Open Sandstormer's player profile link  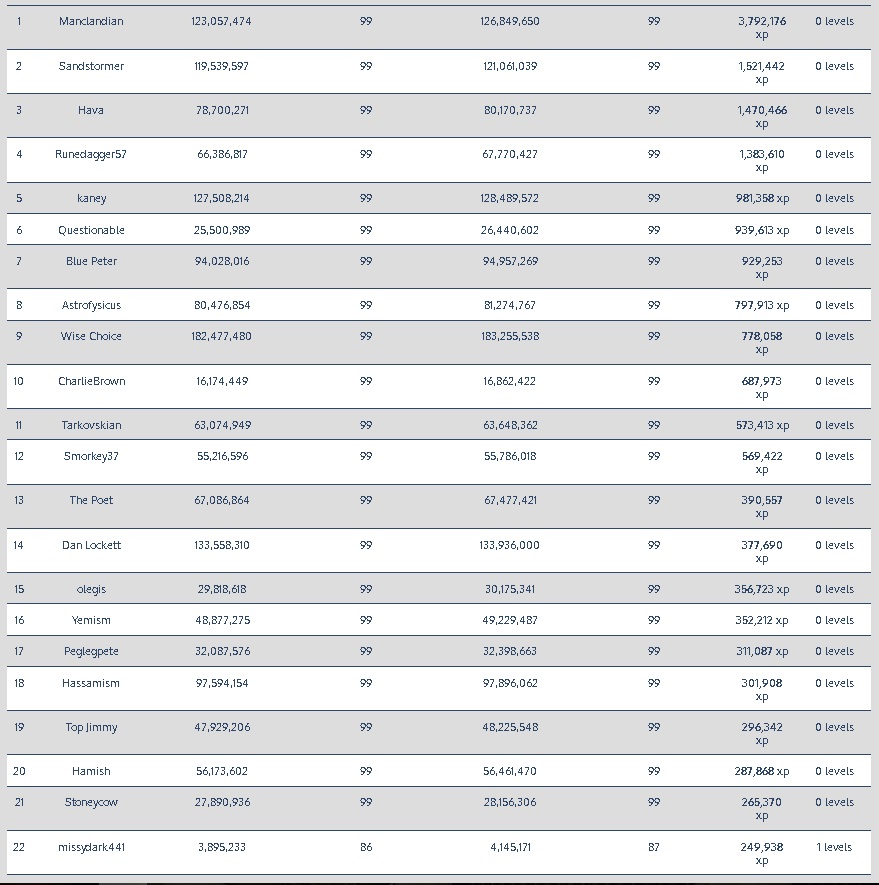click(x=91, y=66)
